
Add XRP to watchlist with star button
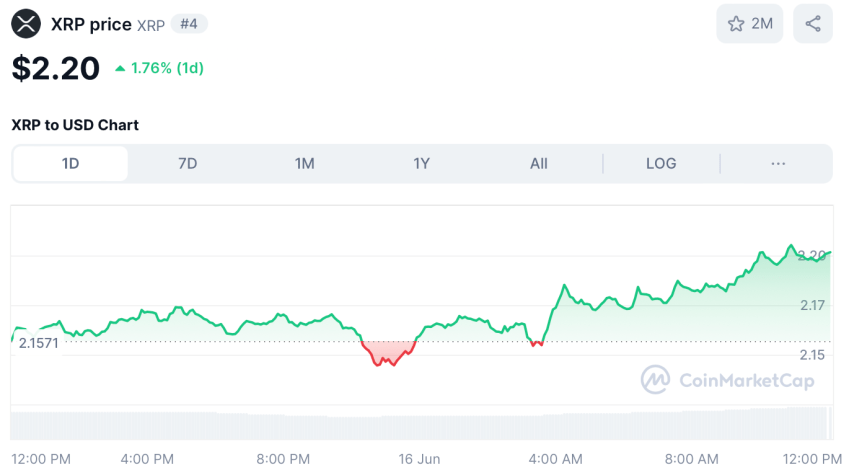pos(749,24)
